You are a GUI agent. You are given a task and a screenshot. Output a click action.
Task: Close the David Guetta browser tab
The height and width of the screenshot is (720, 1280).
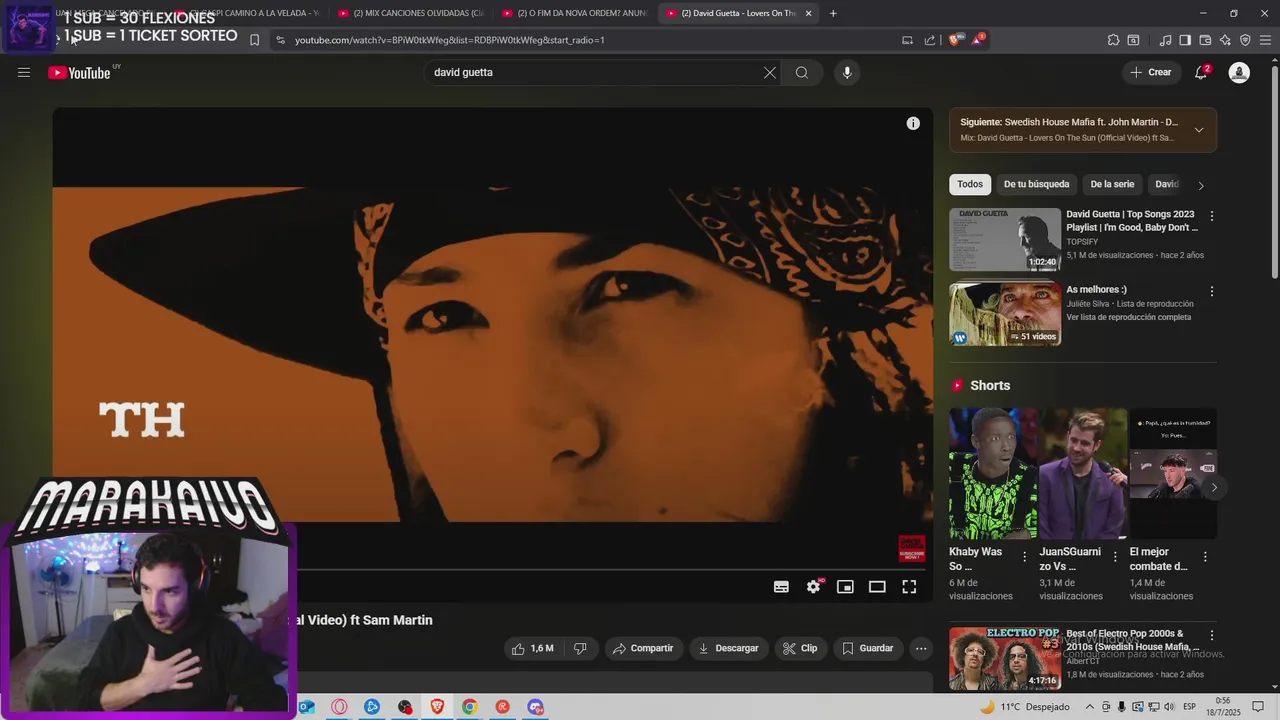[x=808, y=13]
